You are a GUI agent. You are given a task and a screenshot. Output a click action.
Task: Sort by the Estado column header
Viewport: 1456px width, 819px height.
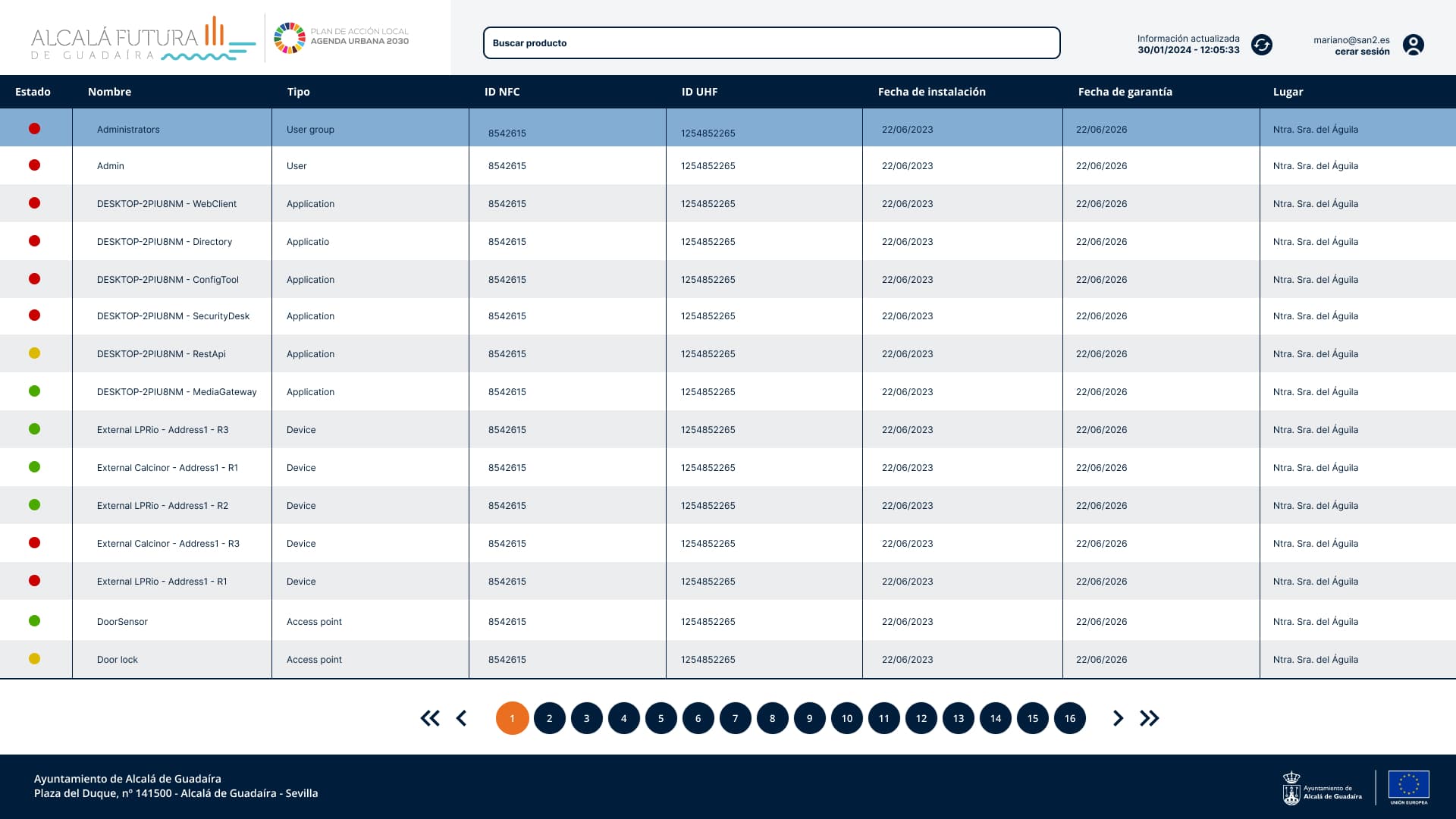point(33,92)
